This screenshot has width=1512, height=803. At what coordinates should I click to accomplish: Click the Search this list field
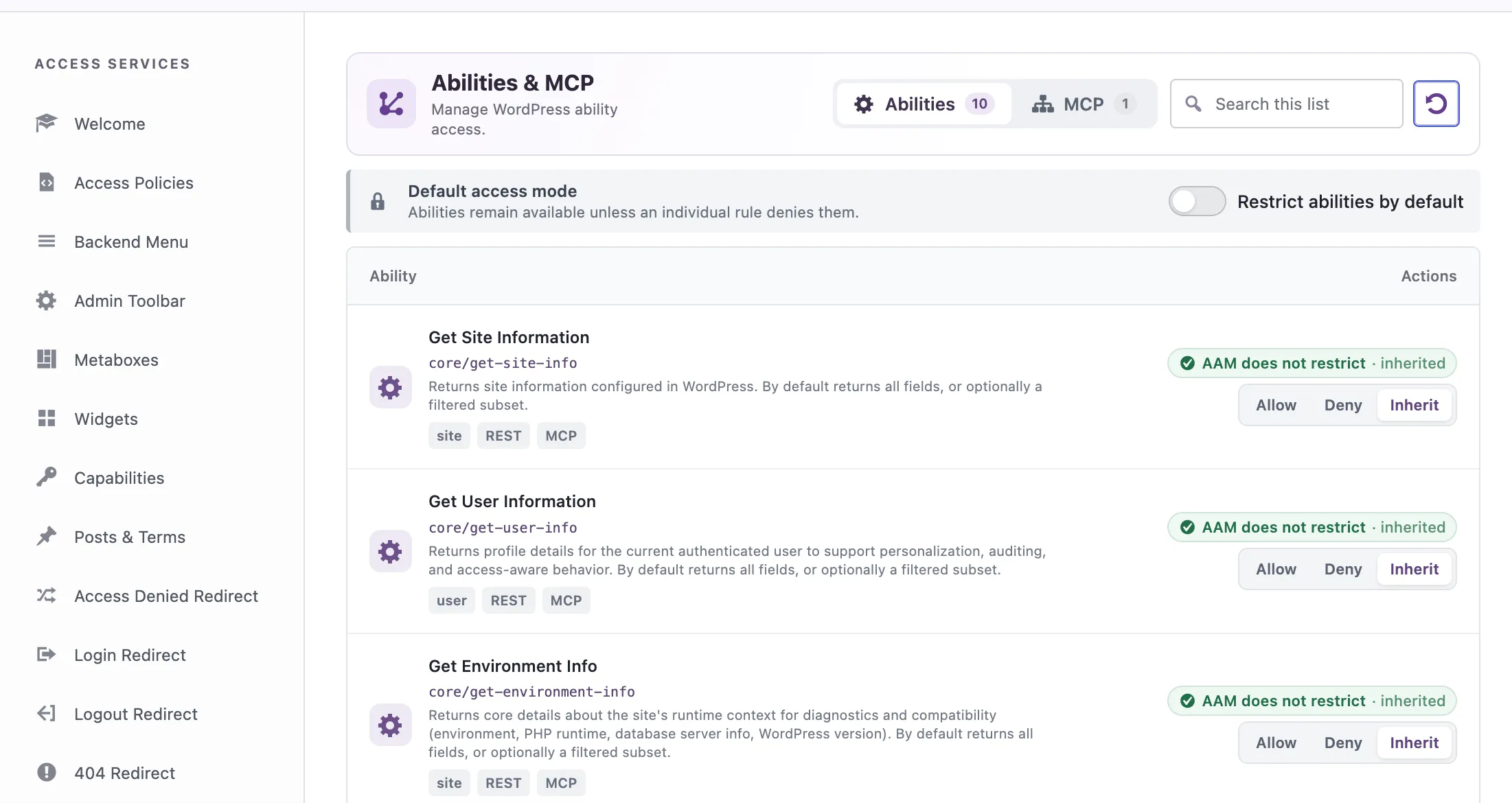(1286, 104)
